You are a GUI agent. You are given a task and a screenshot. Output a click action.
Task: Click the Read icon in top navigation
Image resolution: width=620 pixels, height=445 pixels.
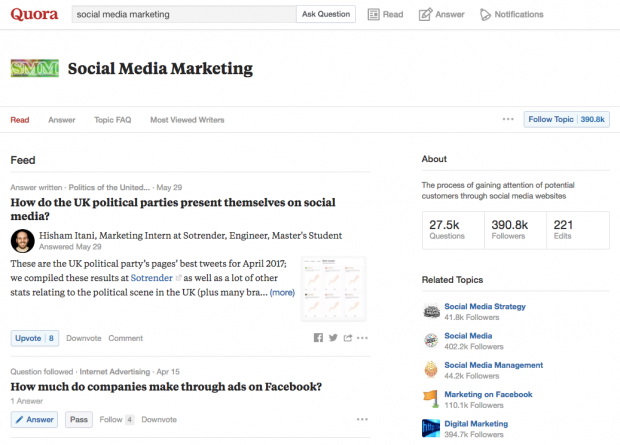373,15
